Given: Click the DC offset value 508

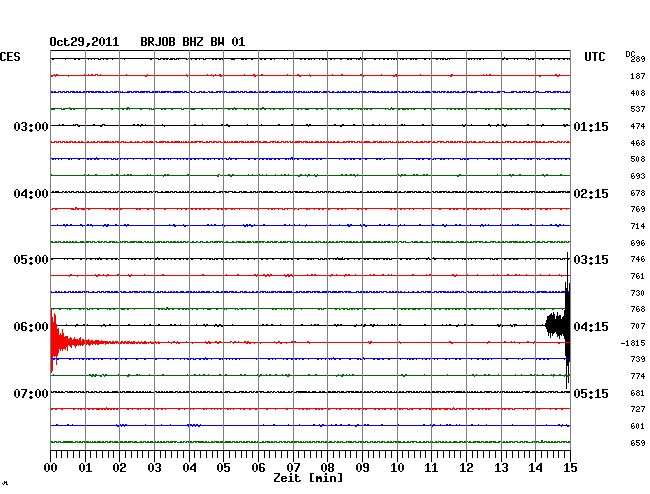Looking at the screenshot, I should click(x=638, y=159).
